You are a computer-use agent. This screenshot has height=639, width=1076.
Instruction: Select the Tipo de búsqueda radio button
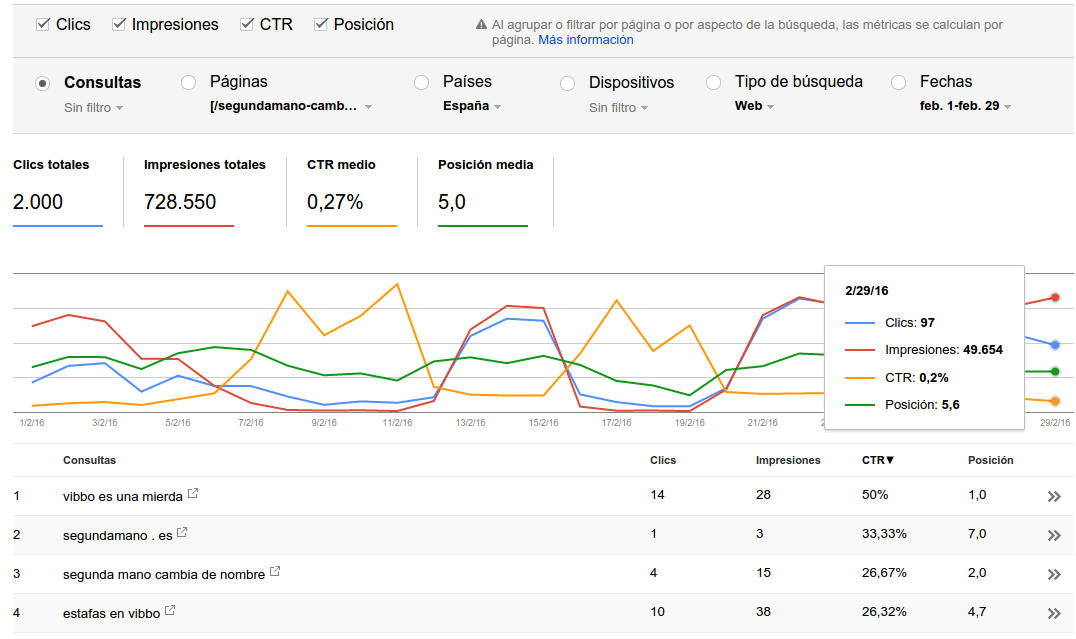tap(714, 82)
